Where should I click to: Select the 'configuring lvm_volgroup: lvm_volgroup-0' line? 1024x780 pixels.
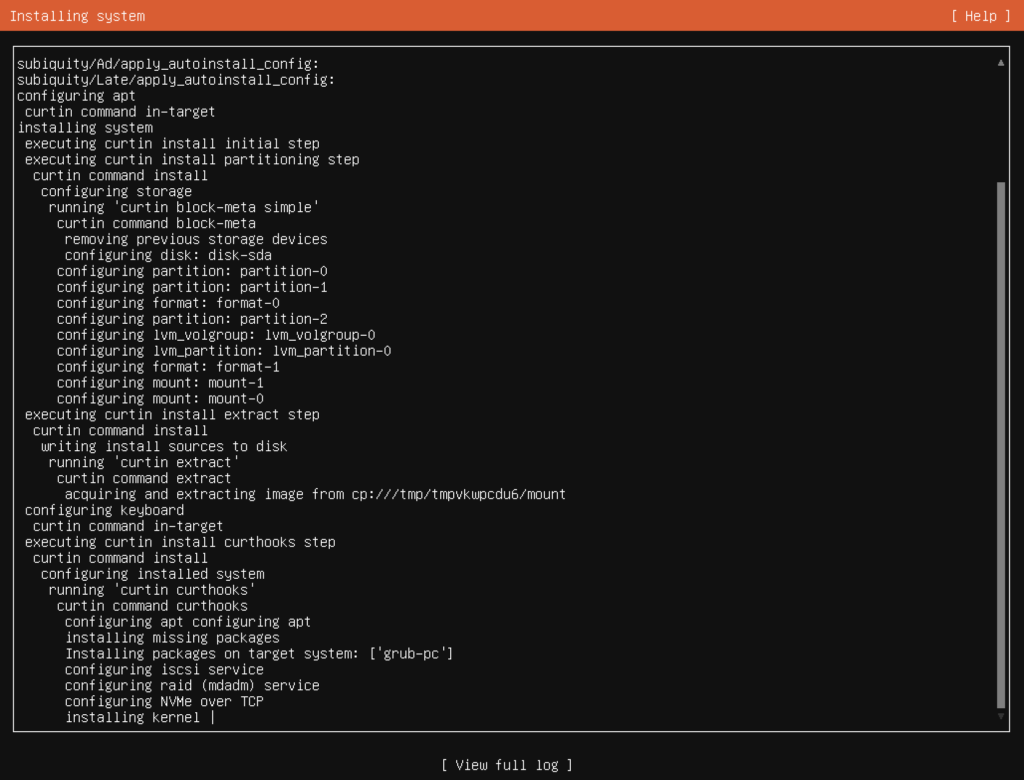point(210,334)
